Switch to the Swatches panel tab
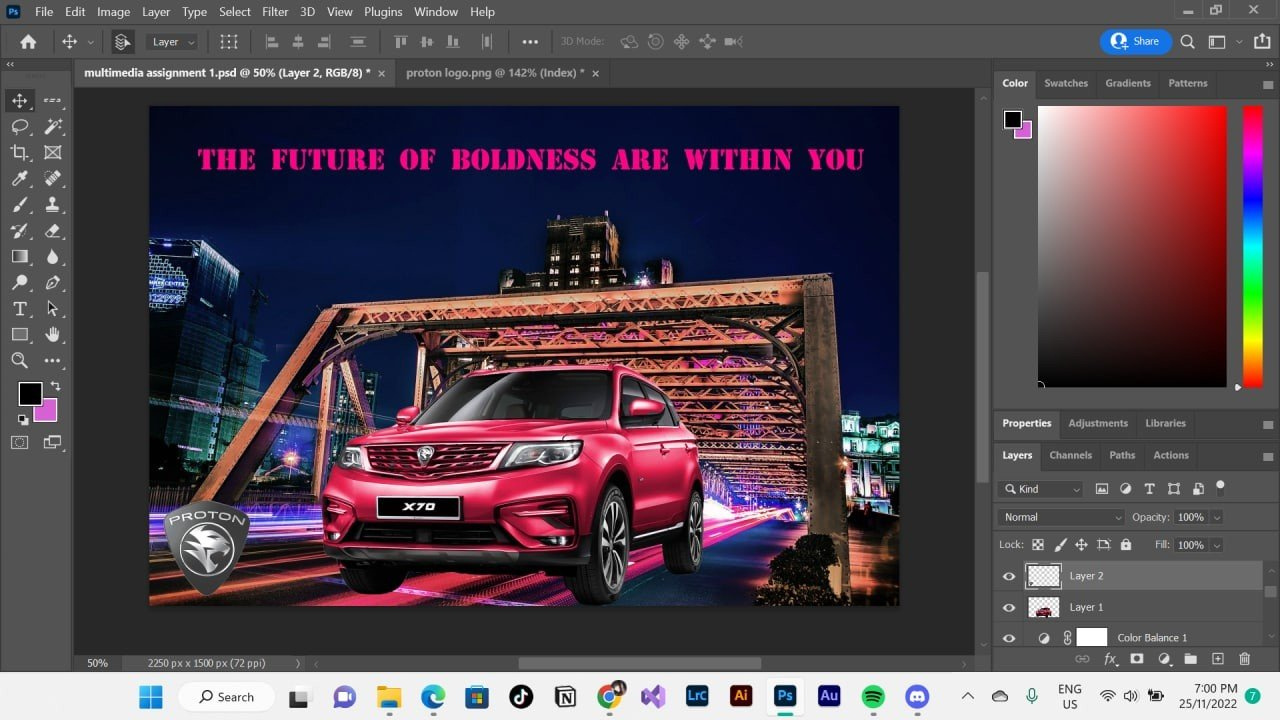This screenshot has height=720, width=1280. coord(1065,83)
